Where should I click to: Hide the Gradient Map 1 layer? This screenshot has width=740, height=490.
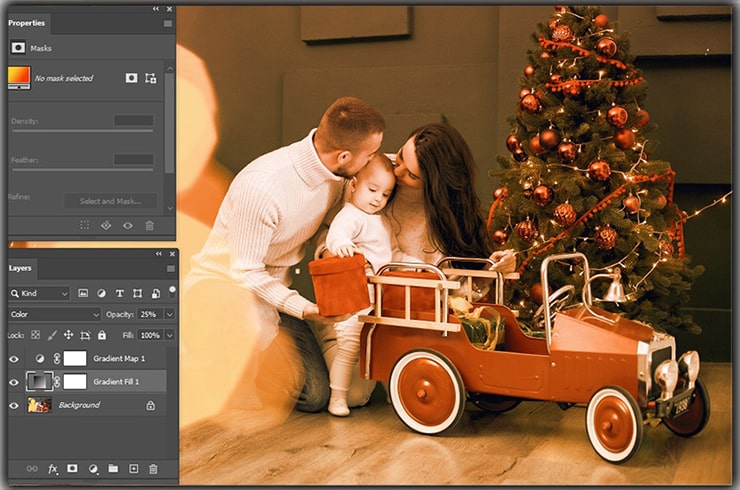(x=14, y=359)
